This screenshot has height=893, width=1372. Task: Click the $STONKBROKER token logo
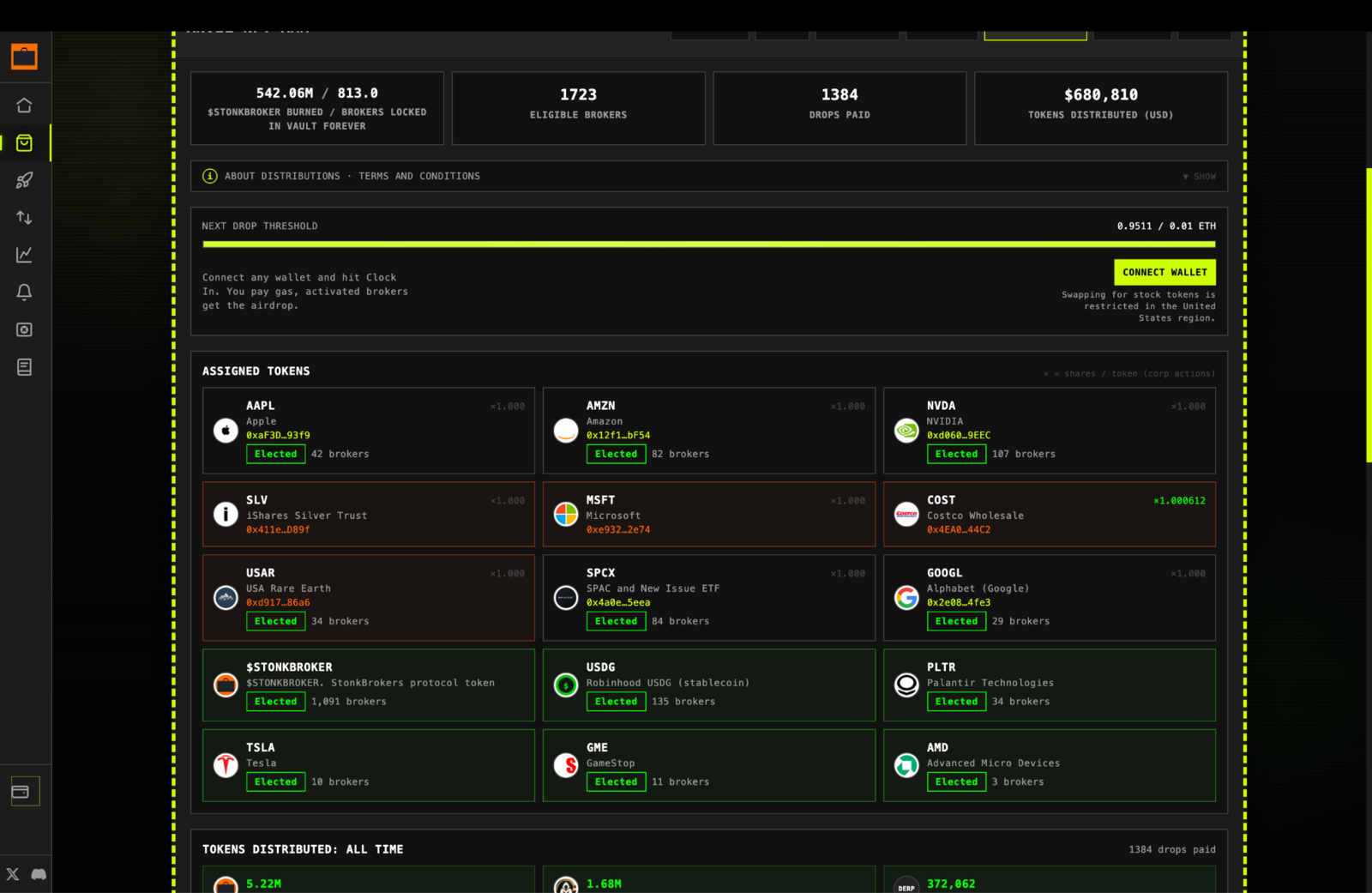tap(226, 685)
